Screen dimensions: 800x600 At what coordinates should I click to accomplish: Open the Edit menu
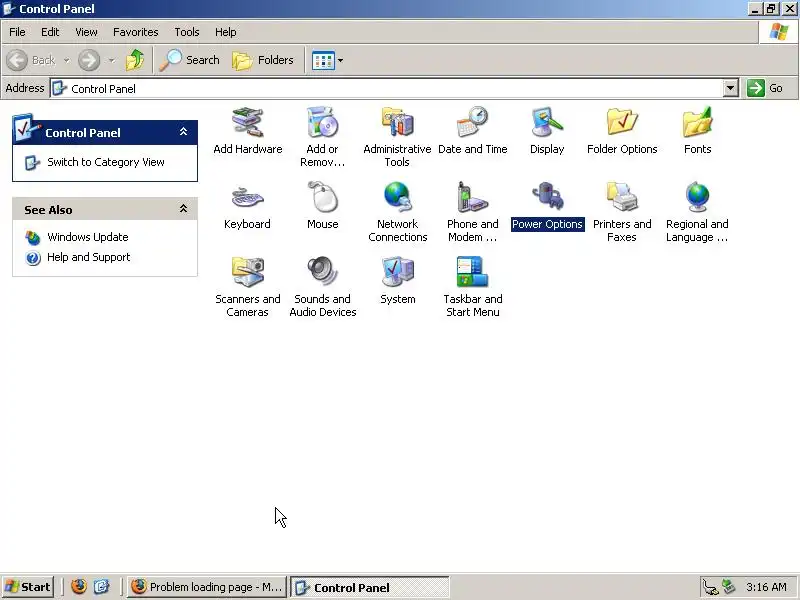[50, 32]
